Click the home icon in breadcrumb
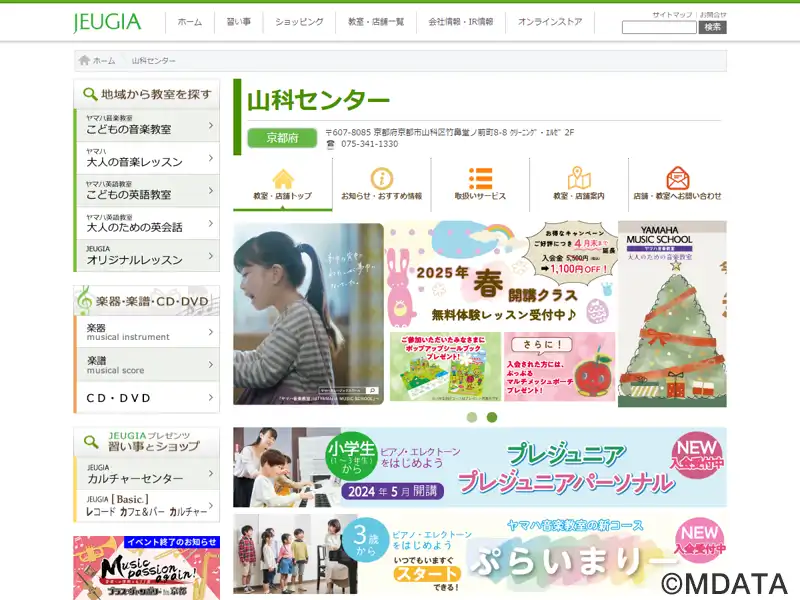The height and width of the screenshot is (600, 800). [x=84, y=60]
